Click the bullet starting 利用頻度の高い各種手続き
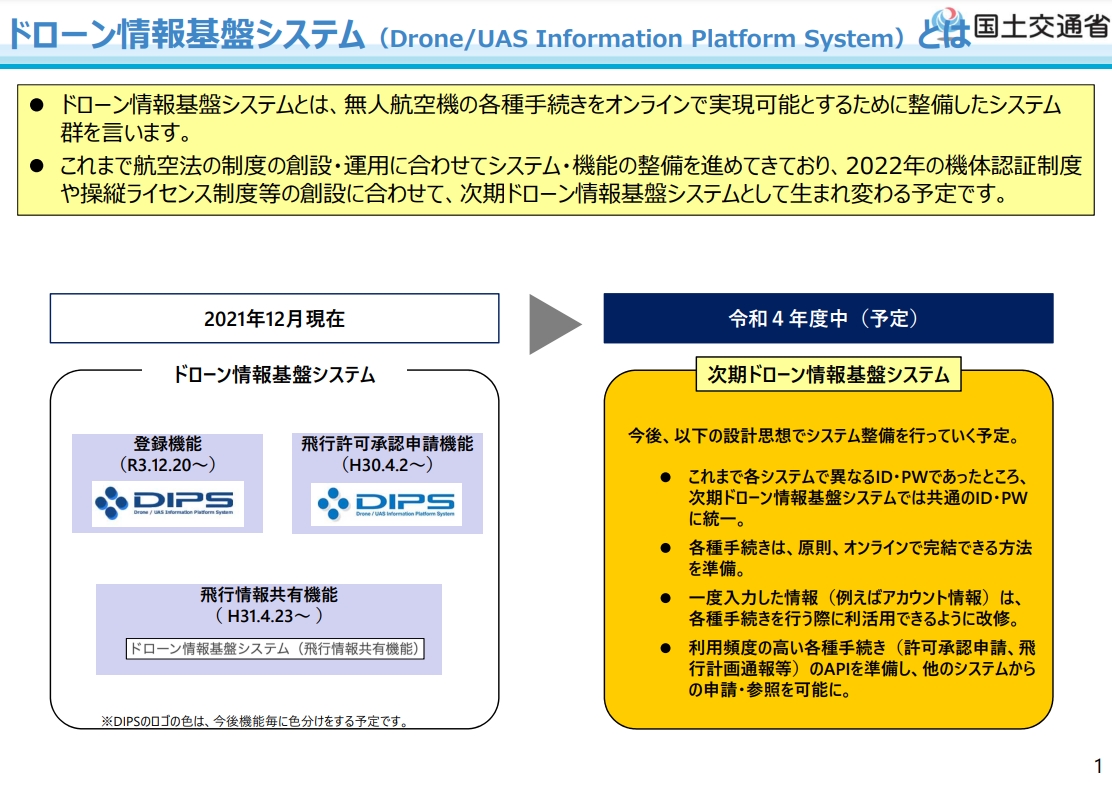Image resolution: width=1112 pixels, height=788 pixels. 847,668
